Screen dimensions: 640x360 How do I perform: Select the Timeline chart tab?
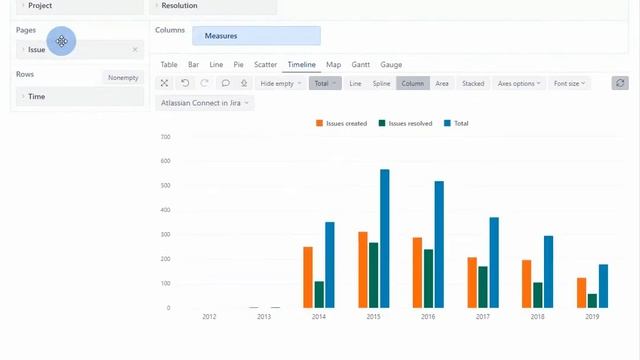[x=302, y=64]
